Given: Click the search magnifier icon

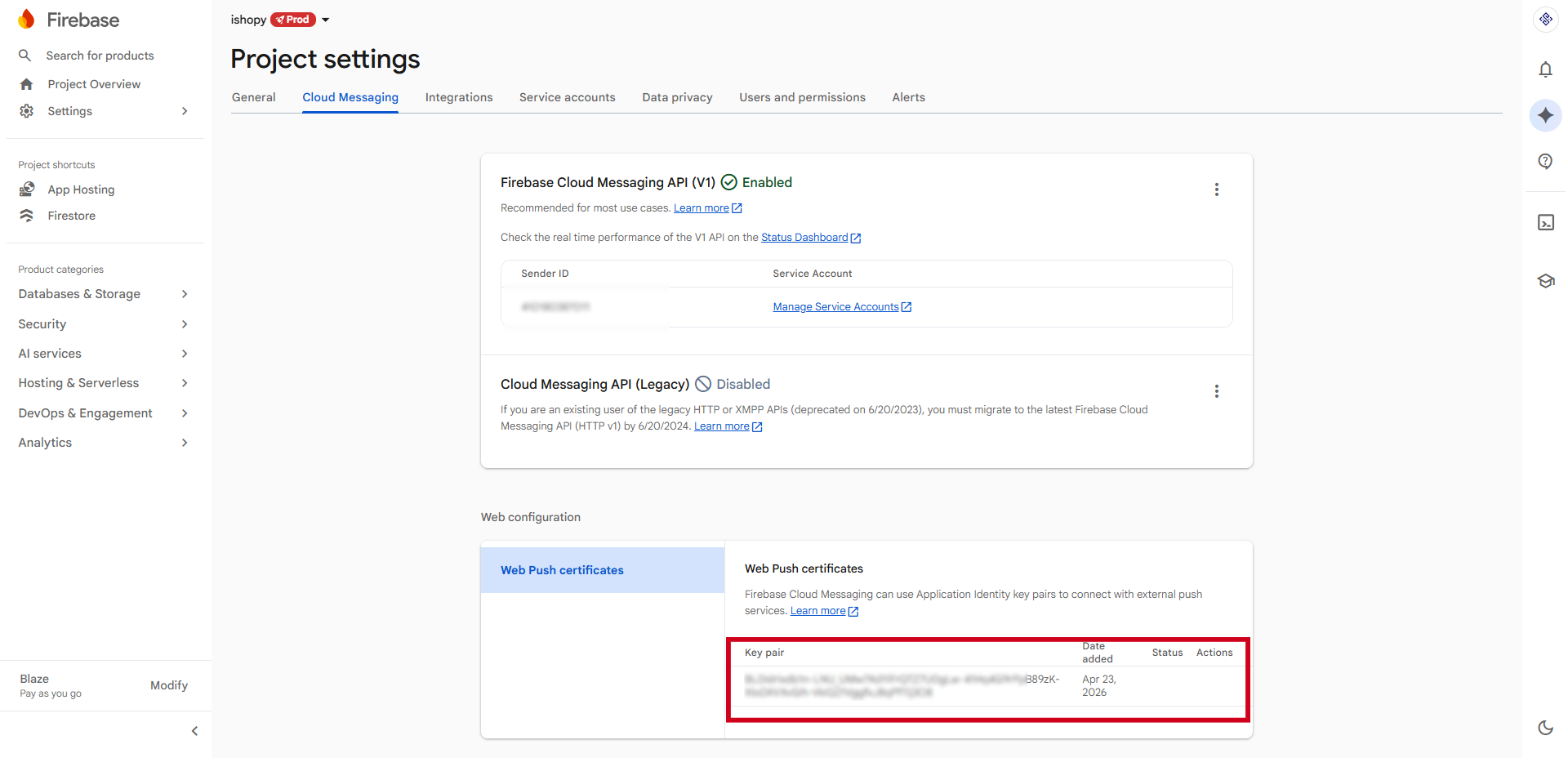Looking at the screenshot, I should tap(25, 56).
